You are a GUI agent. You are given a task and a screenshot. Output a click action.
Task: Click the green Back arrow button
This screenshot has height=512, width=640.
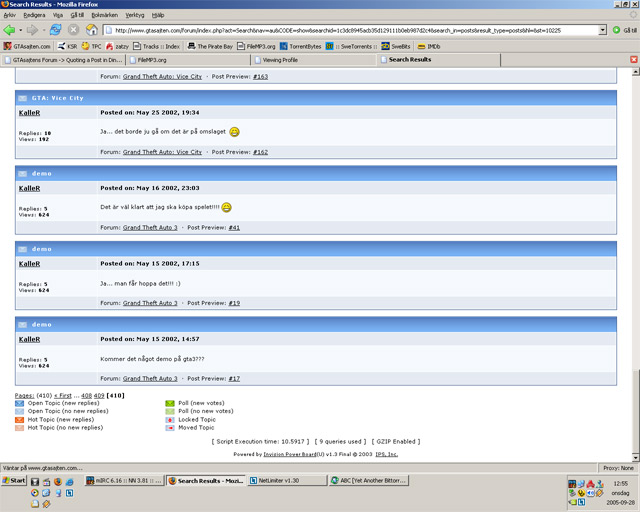click(x=9, y=30)
